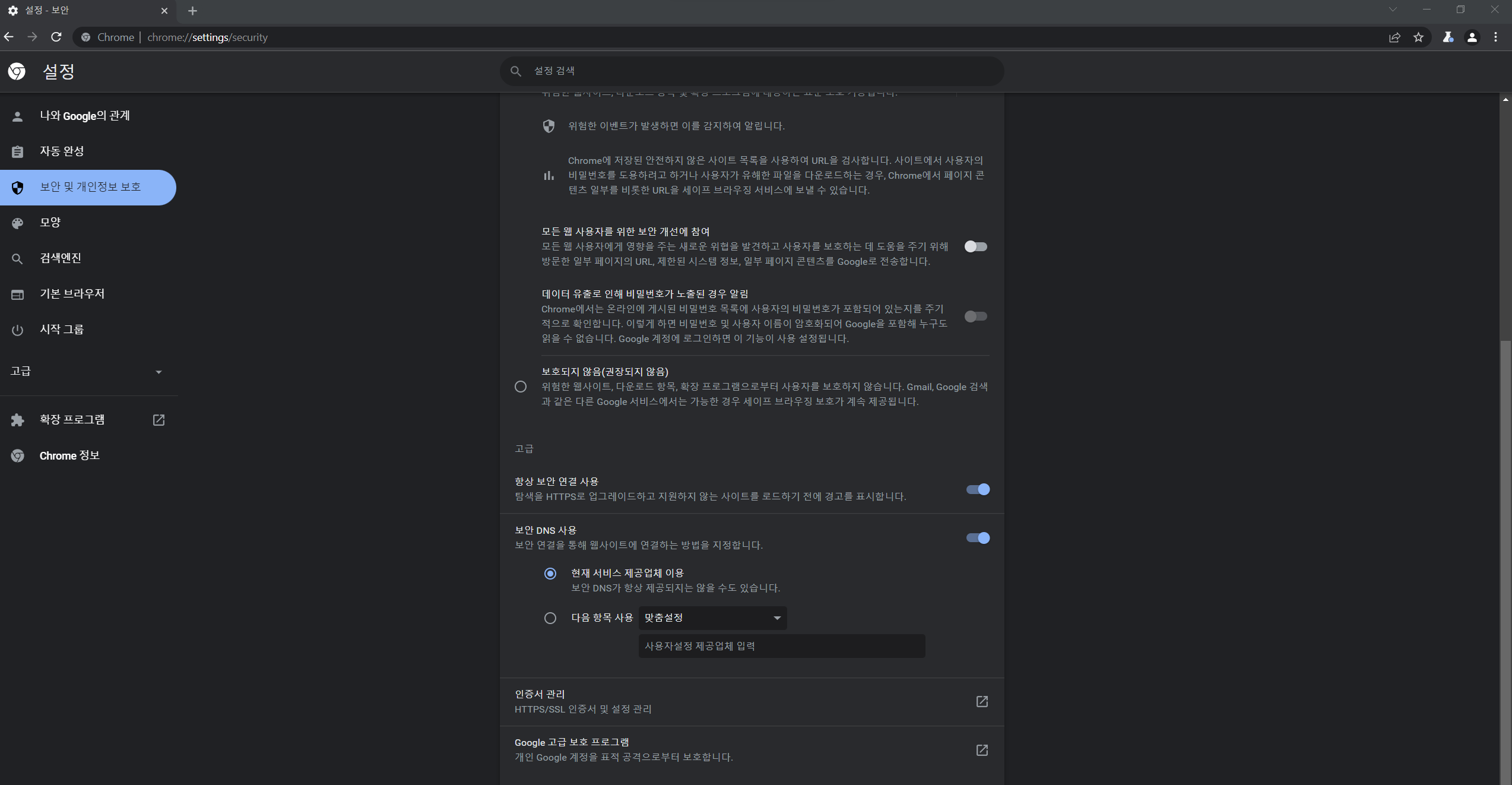Open the tab search chevron

1393,10
